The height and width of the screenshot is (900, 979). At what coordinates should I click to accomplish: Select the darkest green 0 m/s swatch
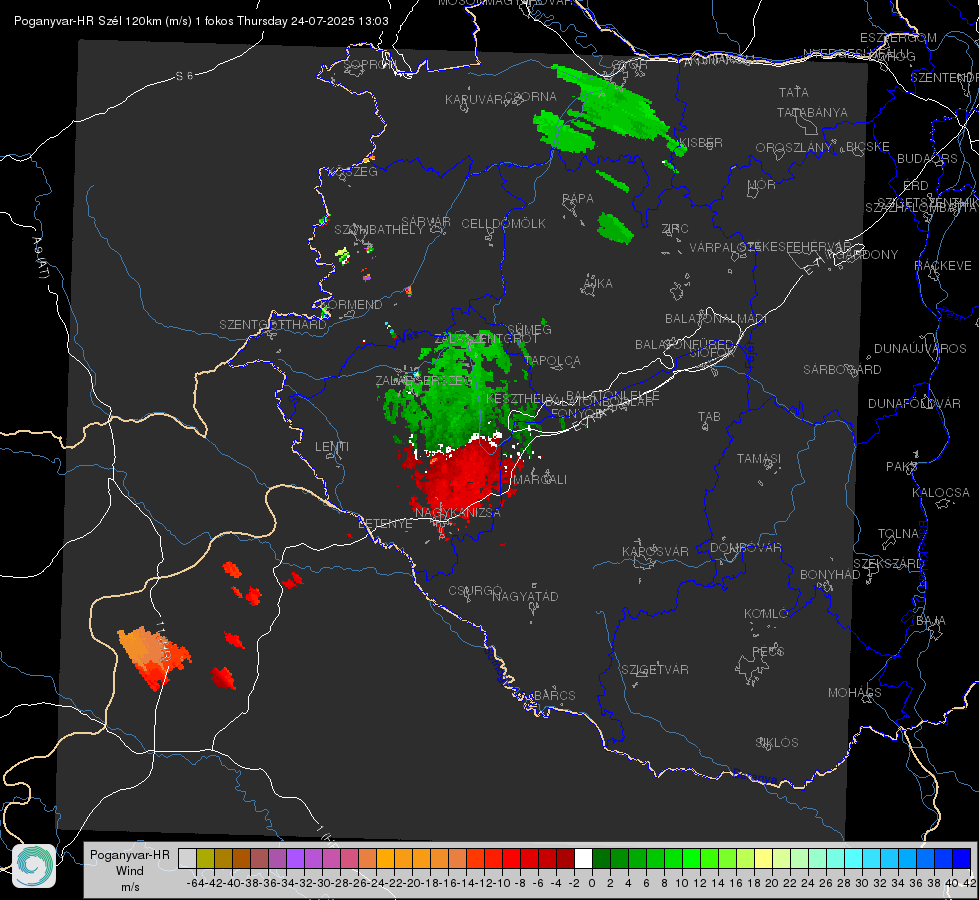pos(601,858)
